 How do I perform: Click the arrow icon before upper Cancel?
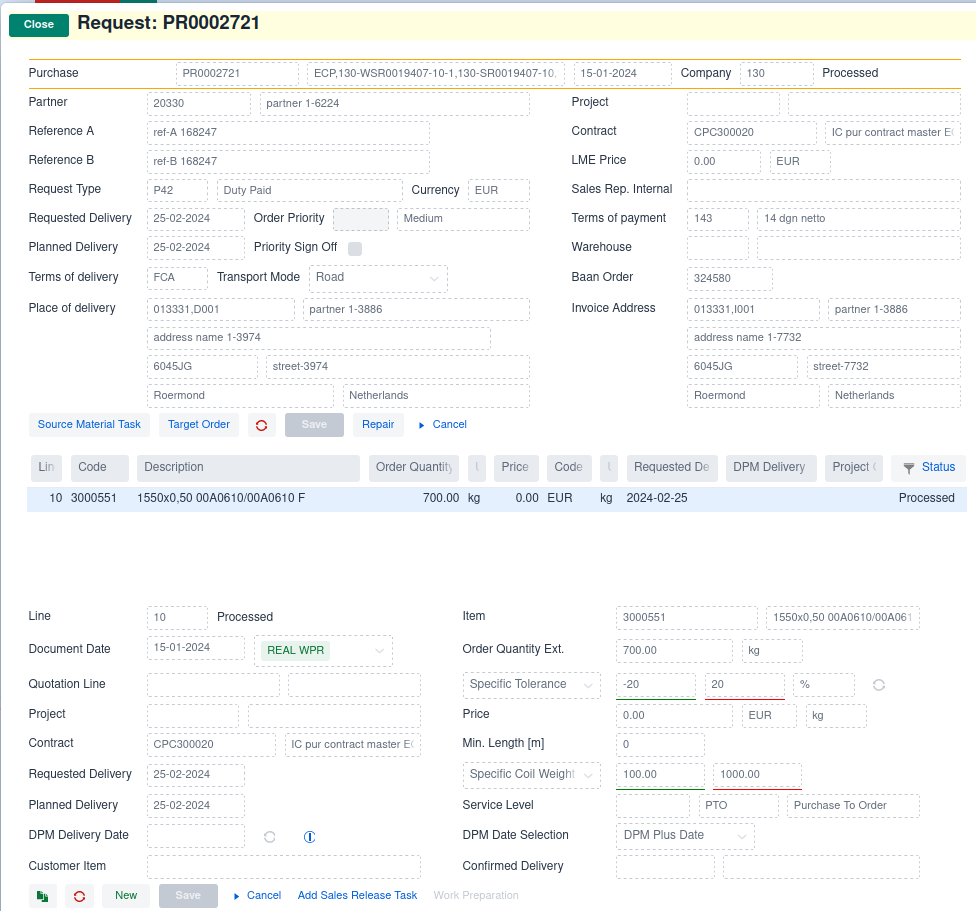coord(421,425)
